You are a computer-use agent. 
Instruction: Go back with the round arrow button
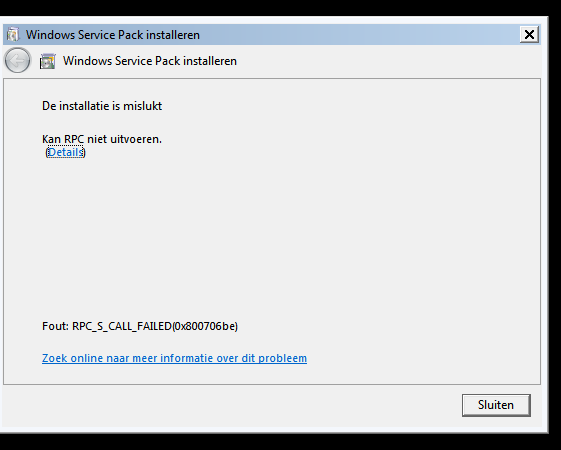pos(17,60)
